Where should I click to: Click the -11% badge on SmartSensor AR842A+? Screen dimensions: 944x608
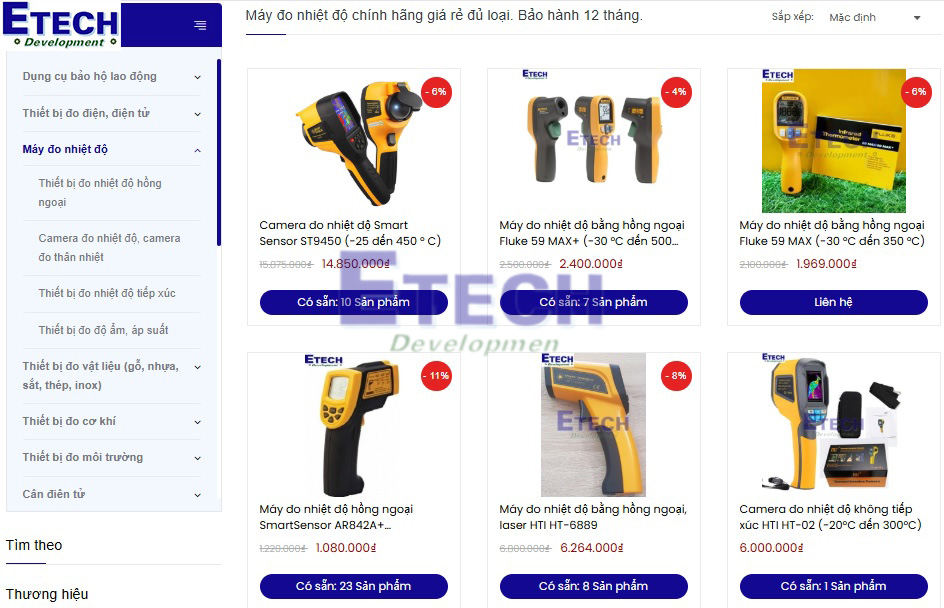(x=437, y=376)
